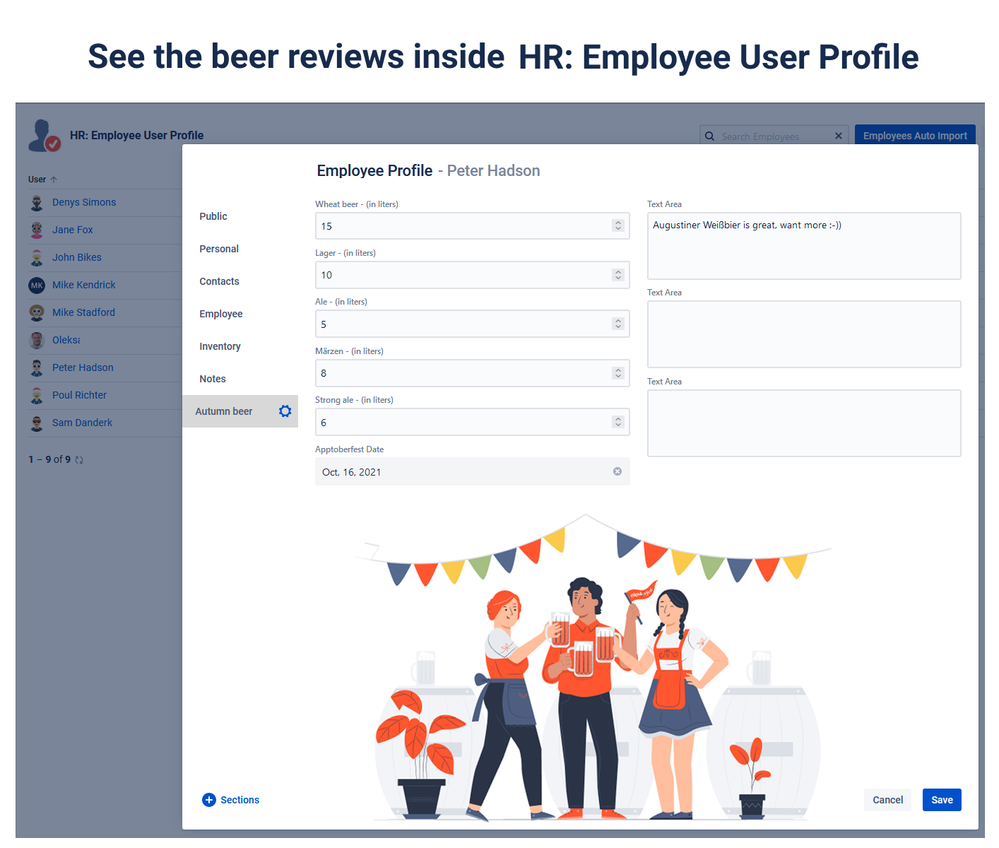Image resolution: width=999 pixels, height=848 pixels.
Task: Clear the Apptoberfest Date value
Action: (x=617, y=471)
